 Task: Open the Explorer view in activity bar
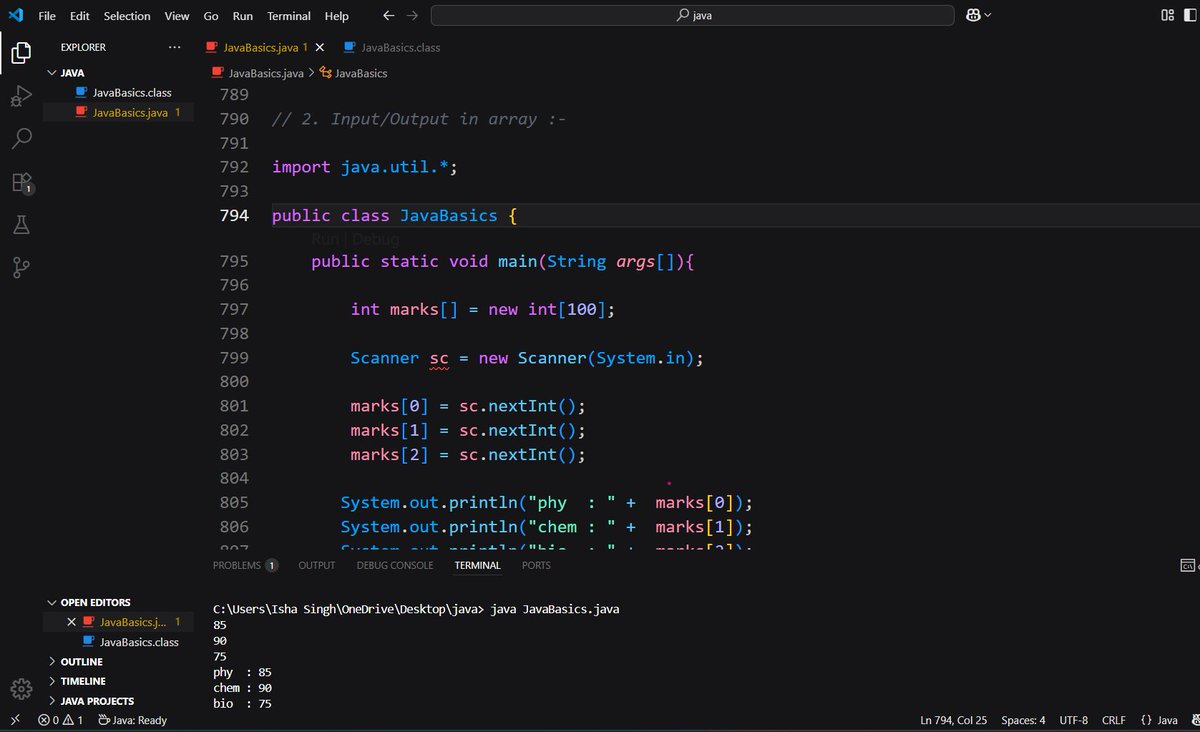click(x=21, y=53)
